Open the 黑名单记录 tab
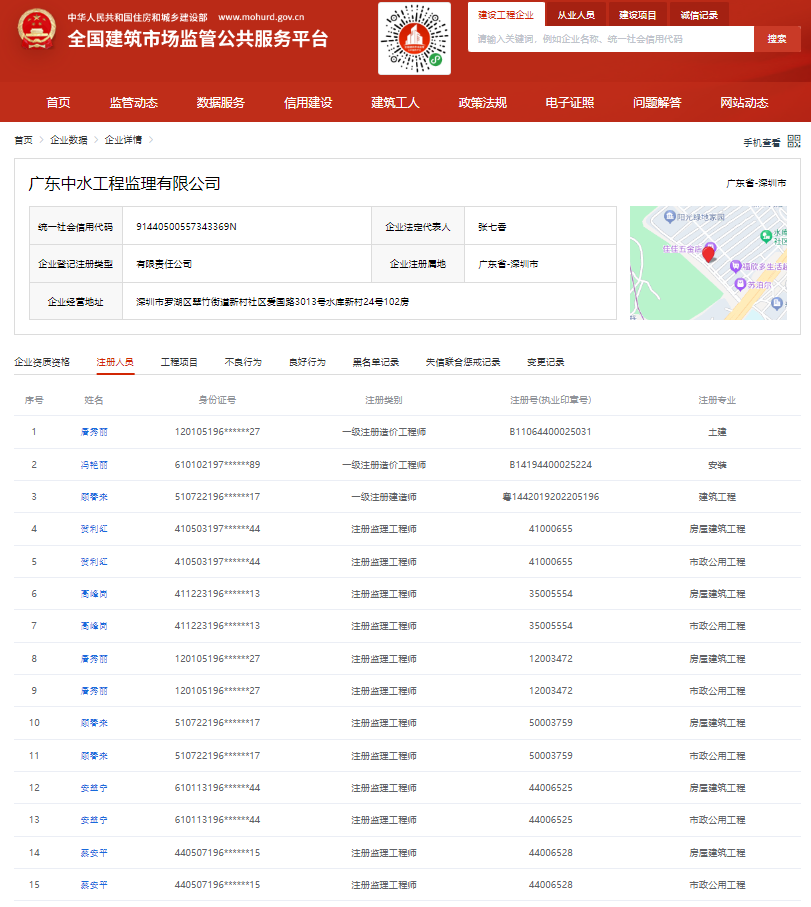Screen dimensions: 811x907 point(375,360)
